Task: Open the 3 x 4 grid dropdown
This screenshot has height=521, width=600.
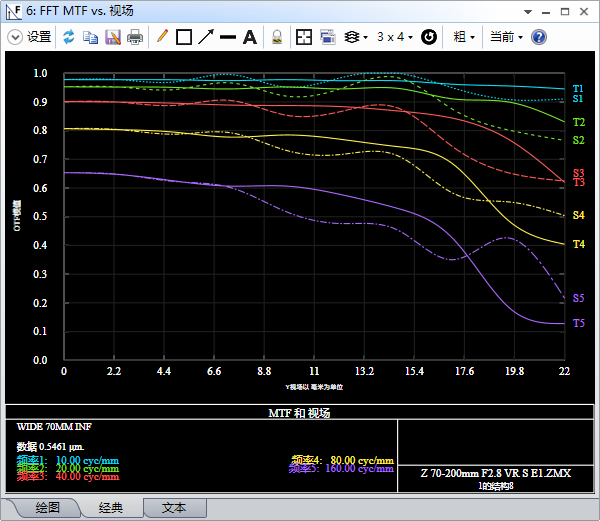Action: pos(396,37)
